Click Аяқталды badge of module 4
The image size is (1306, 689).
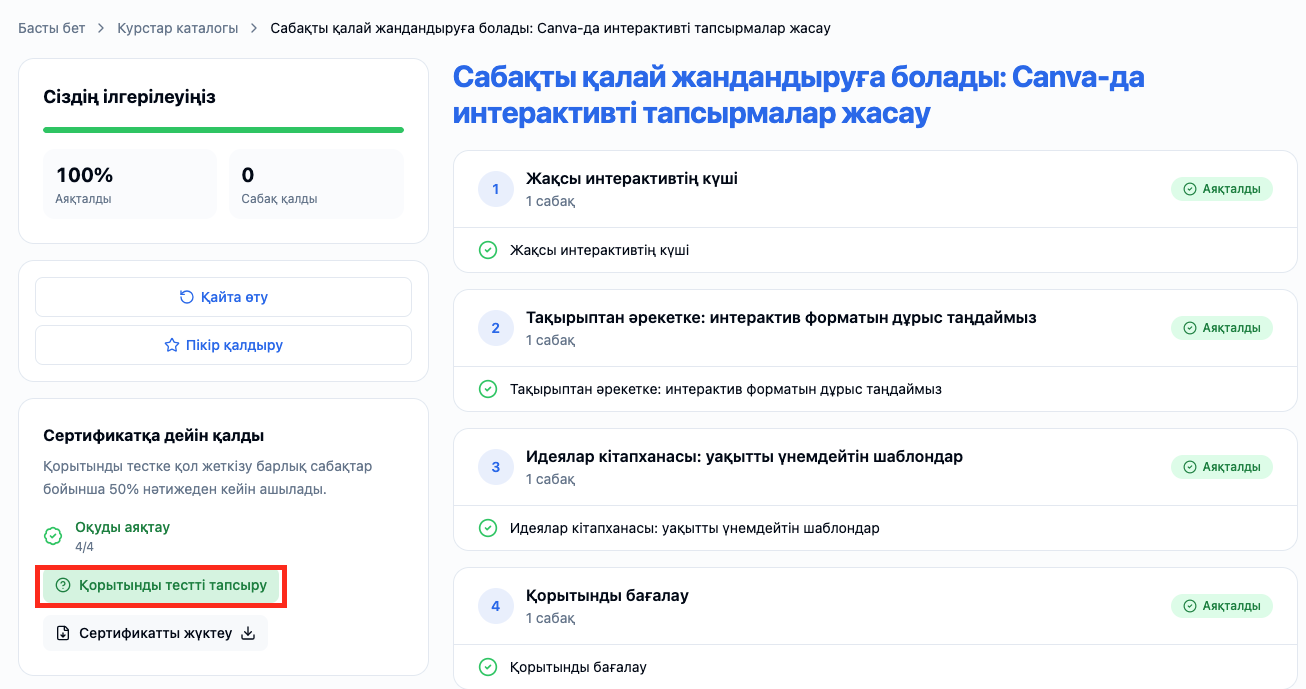pos(1222,606)
